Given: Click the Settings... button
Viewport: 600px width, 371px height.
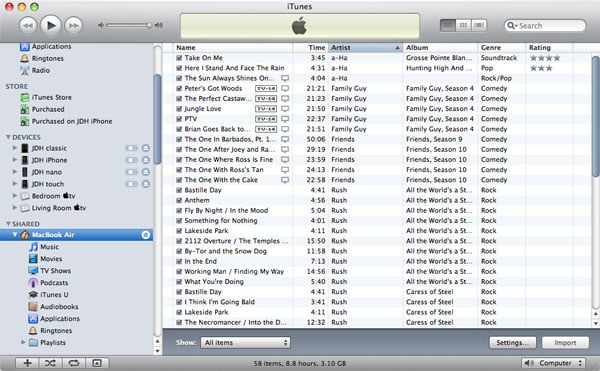Looking at the screenshot, I should (x=512, y=342).
